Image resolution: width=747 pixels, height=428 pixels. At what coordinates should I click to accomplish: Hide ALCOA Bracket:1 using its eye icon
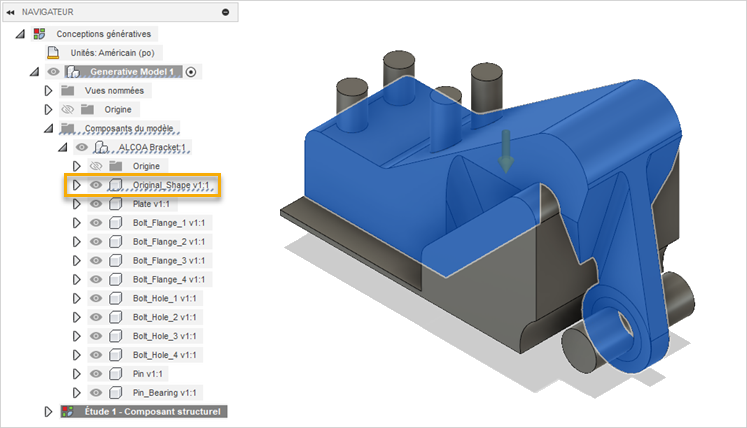point(81,147)
